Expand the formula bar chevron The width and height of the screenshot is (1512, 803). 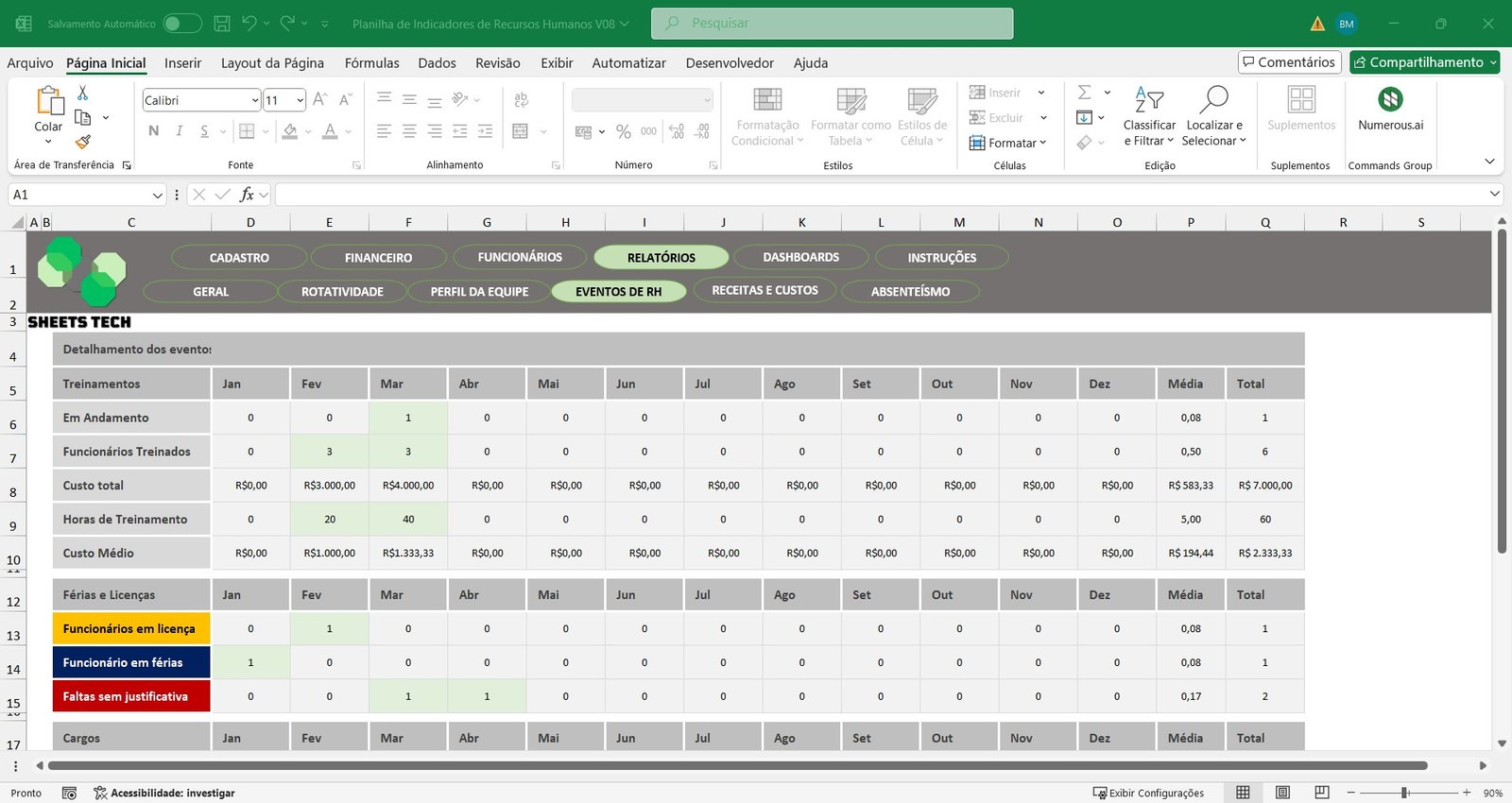(x=1495, y=194)
